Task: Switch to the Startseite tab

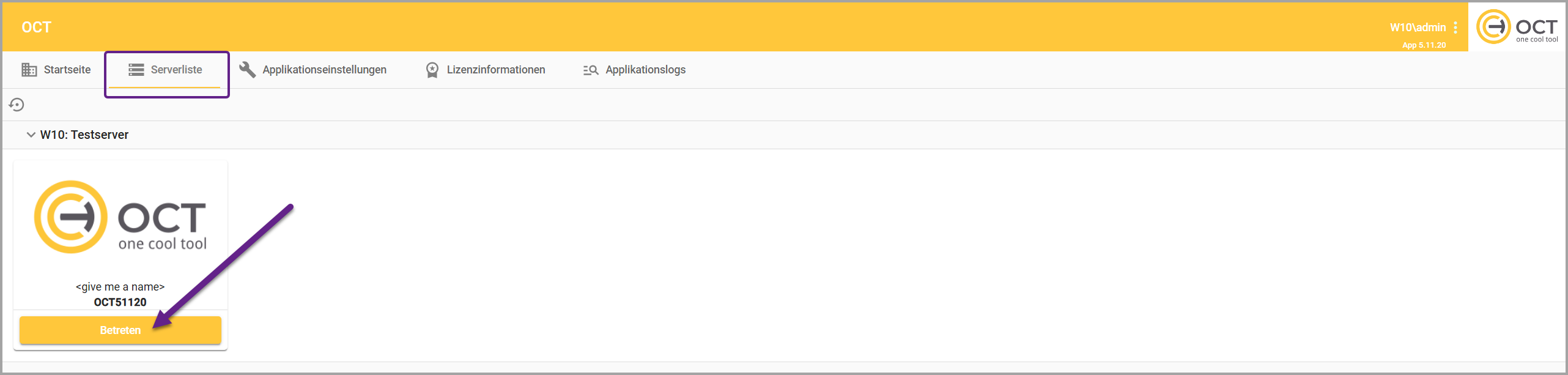Action: pos(67,70)
